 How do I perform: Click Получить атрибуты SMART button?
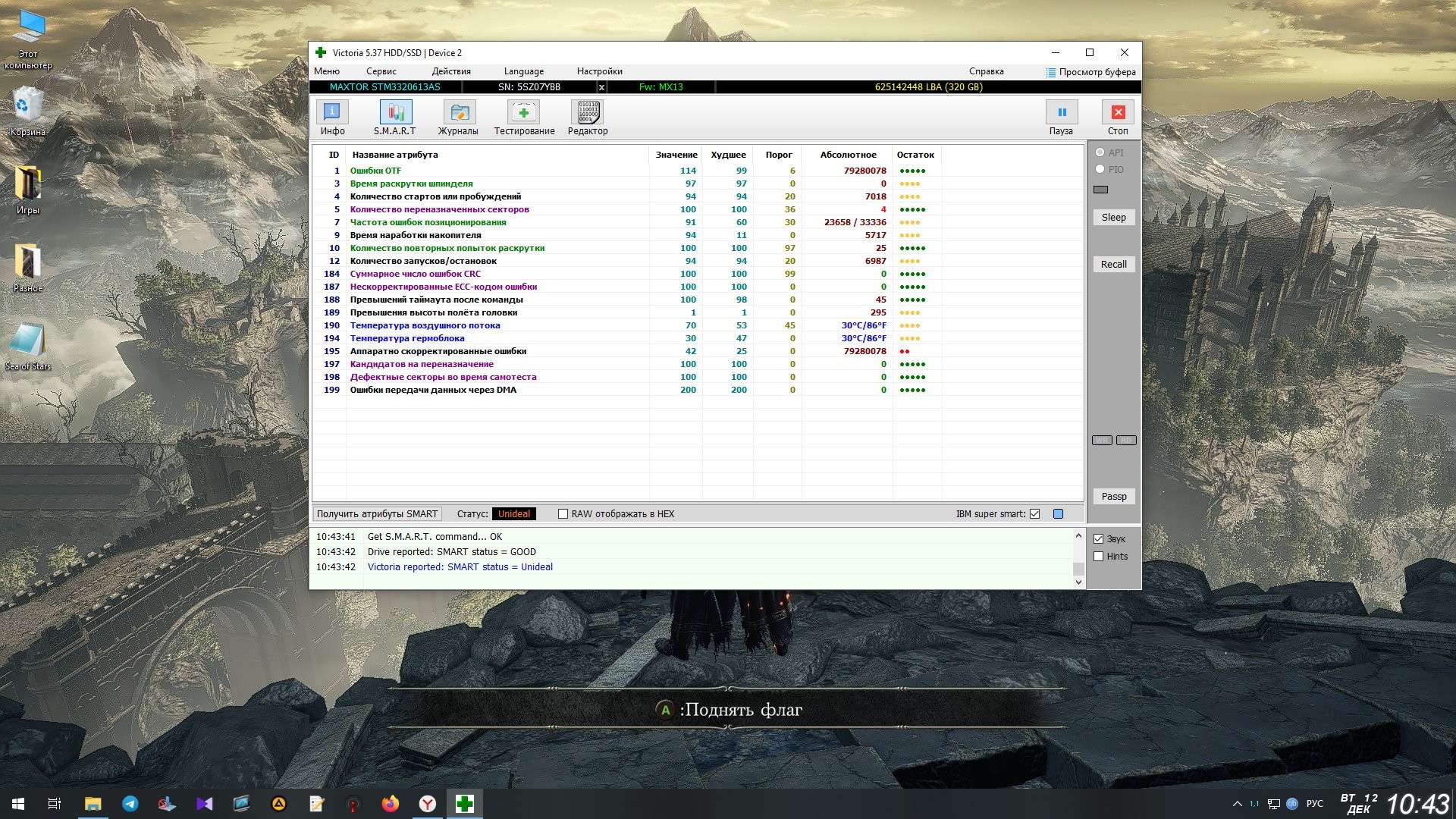click(377, 514)
